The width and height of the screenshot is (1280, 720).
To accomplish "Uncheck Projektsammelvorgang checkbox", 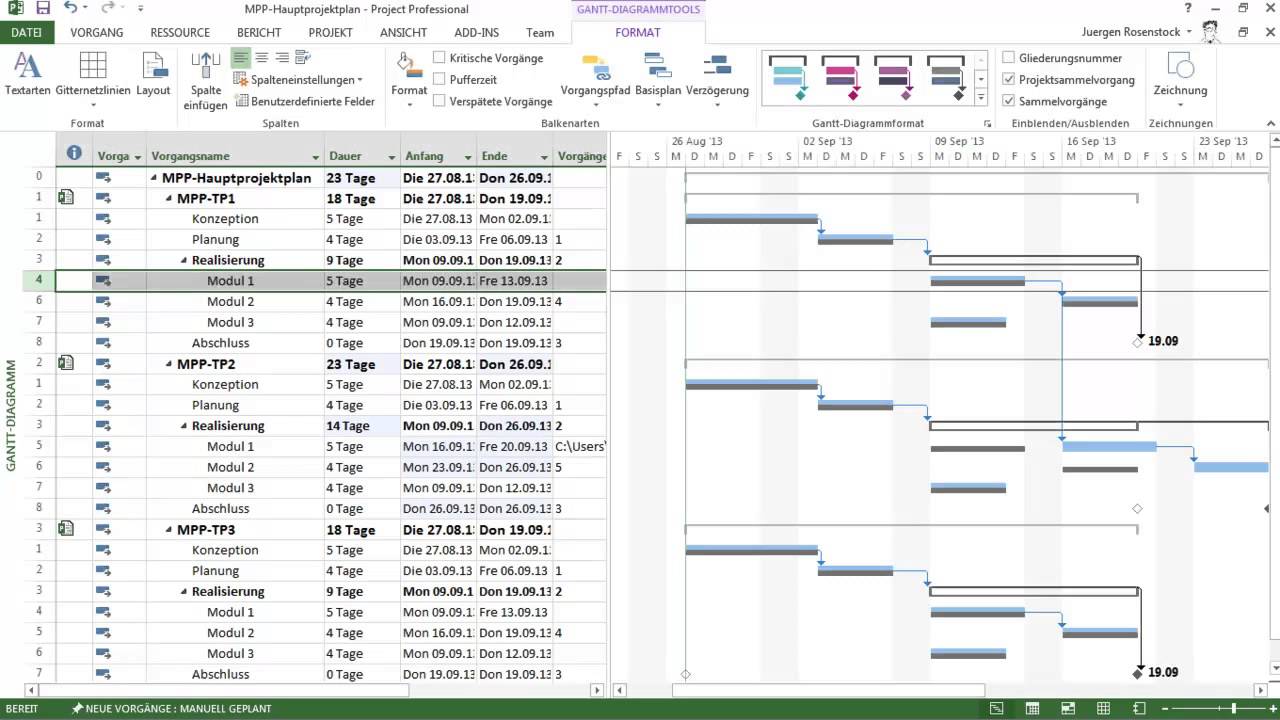I will point(1009,79).
